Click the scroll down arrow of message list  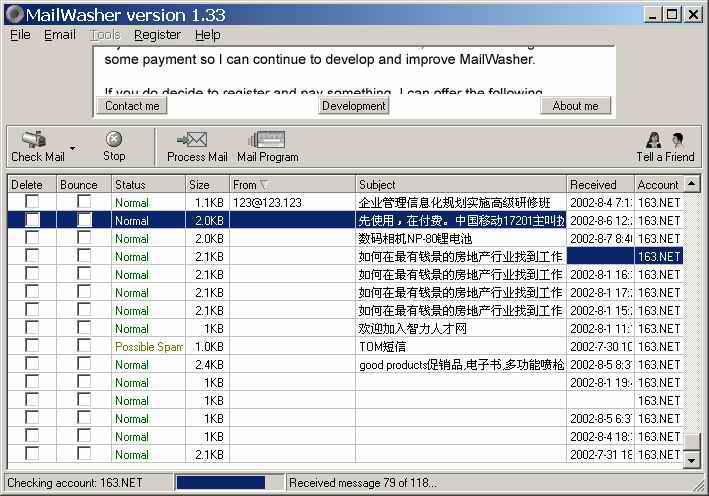pyautogui.click(x=692, y=460)
